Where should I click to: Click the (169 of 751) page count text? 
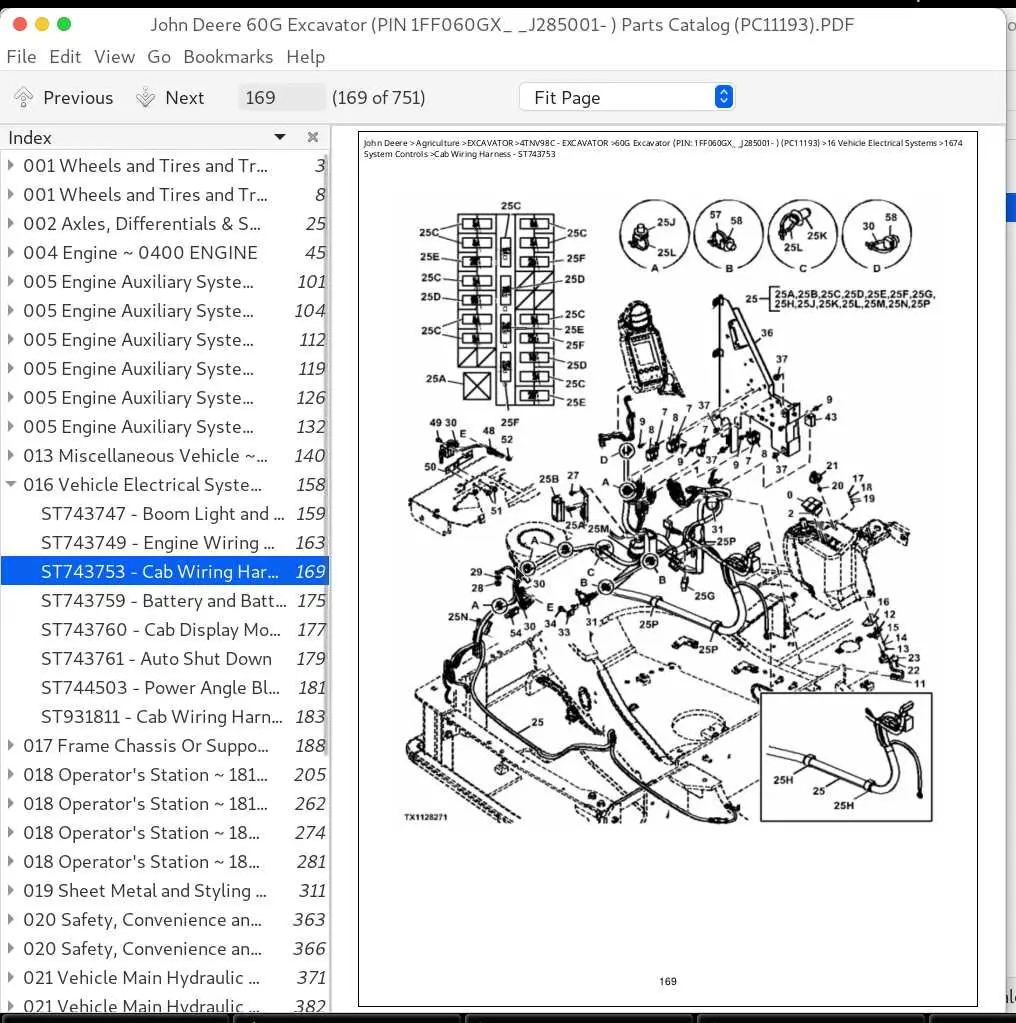tap(378, 97)
